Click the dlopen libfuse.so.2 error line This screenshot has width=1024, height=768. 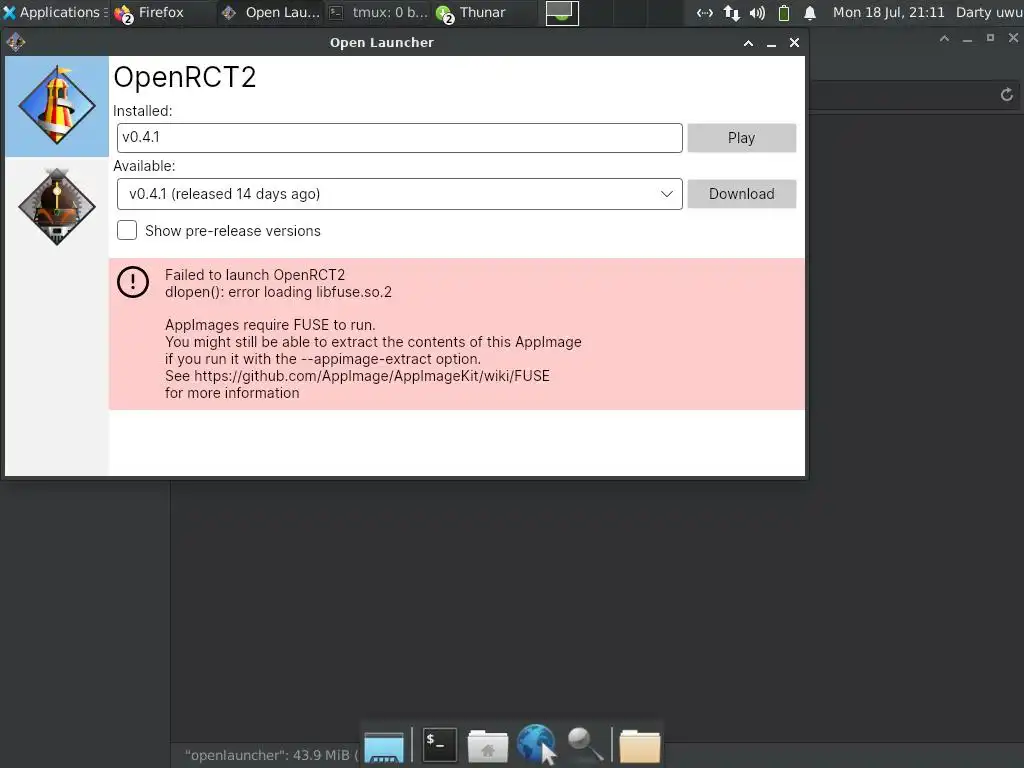278,292
